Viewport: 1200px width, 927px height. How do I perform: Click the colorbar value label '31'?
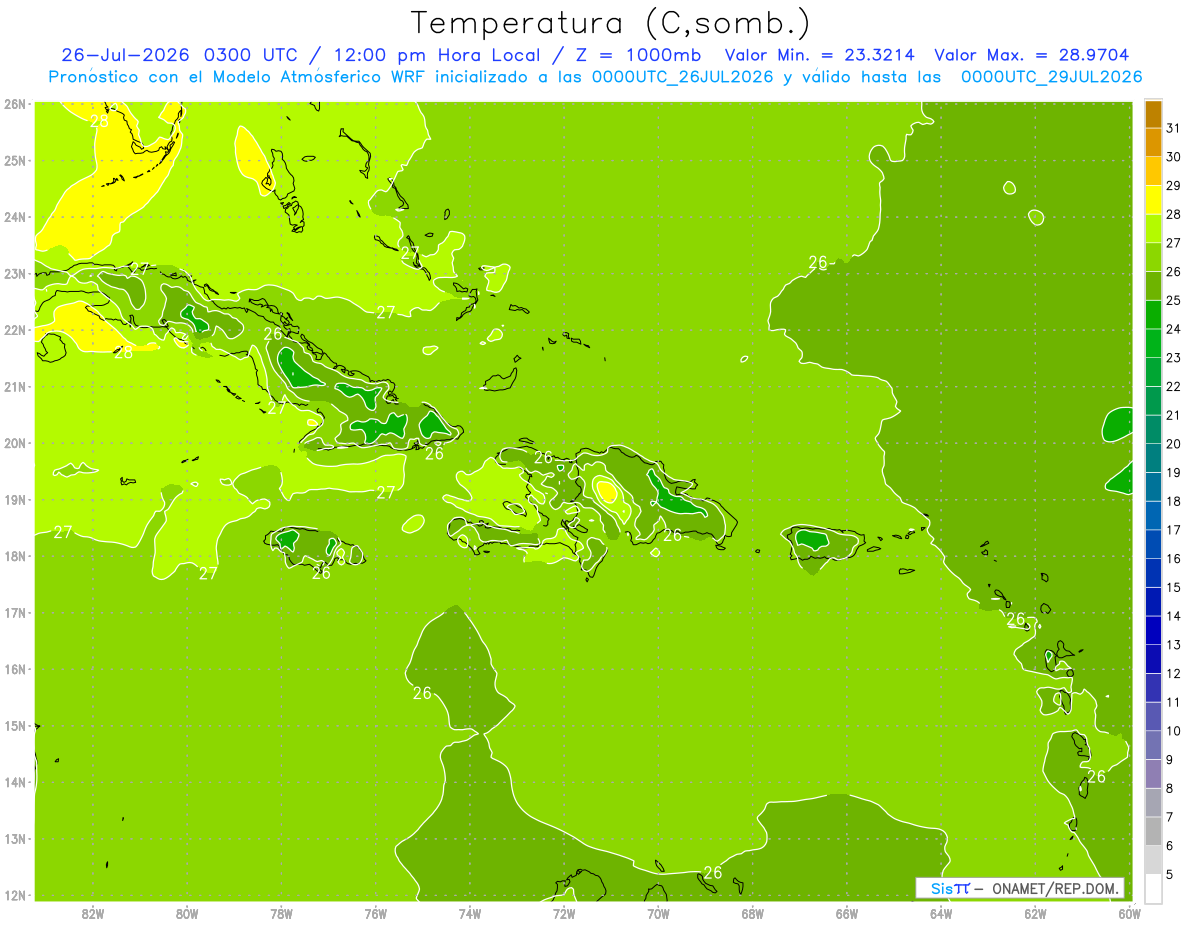tap(1173, 128)
